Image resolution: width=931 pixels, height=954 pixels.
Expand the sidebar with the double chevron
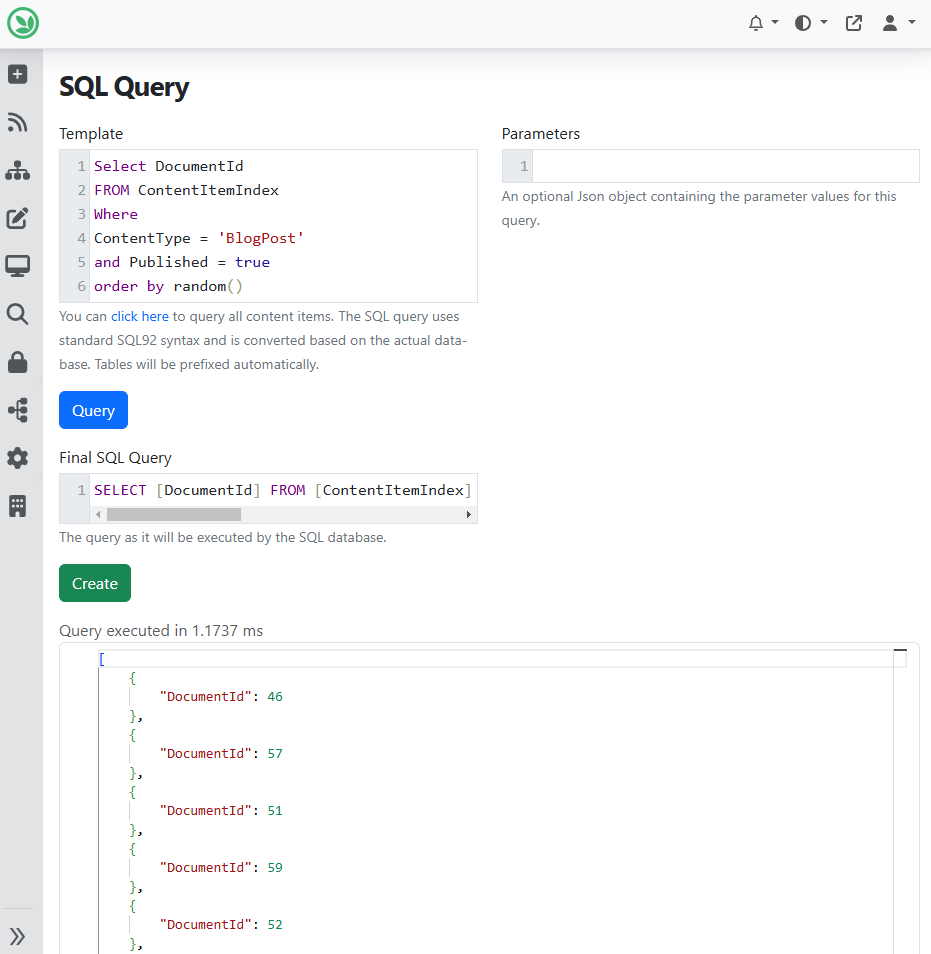click(x=18, y=936)
